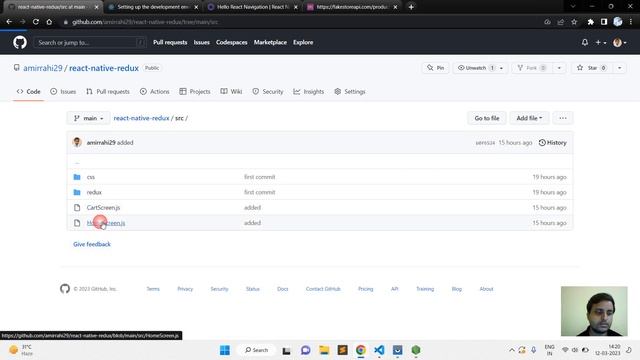Open Pull requests in the top navigation
This screenshot has width=640, height=360.
(x=170, y=42)
